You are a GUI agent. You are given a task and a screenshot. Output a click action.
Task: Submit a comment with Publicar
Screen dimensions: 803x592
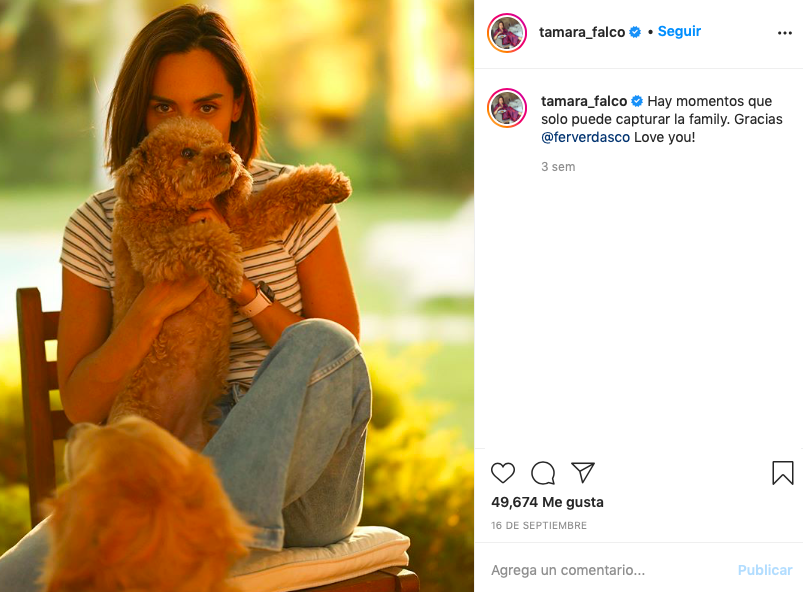pos(764,568)
